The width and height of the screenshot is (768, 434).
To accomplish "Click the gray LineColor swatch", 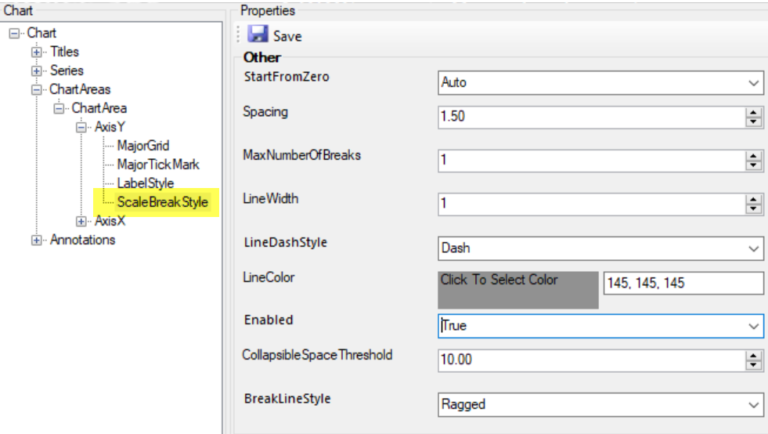I will click(518, 290).
